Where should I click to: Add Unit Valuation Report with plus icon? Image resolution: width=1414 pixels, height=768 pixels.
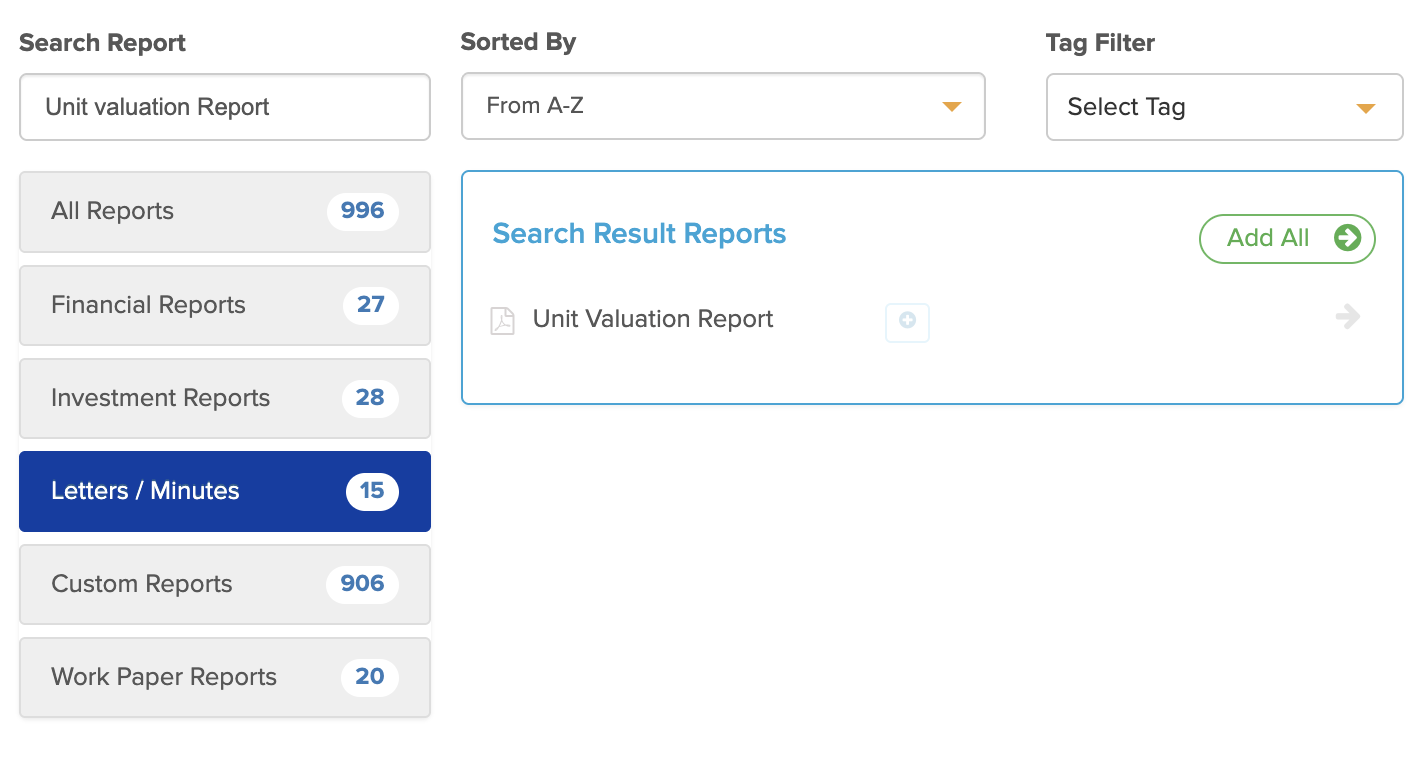click(908, 322)
